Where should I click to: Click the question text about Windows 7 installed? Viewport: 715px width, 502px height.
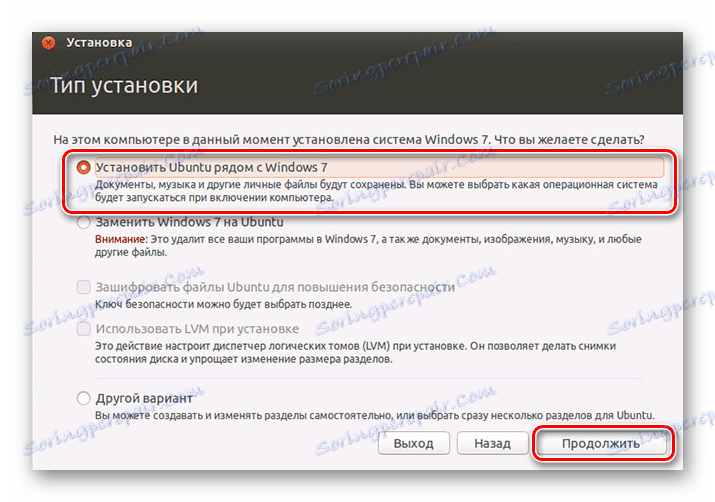(349, 139)
